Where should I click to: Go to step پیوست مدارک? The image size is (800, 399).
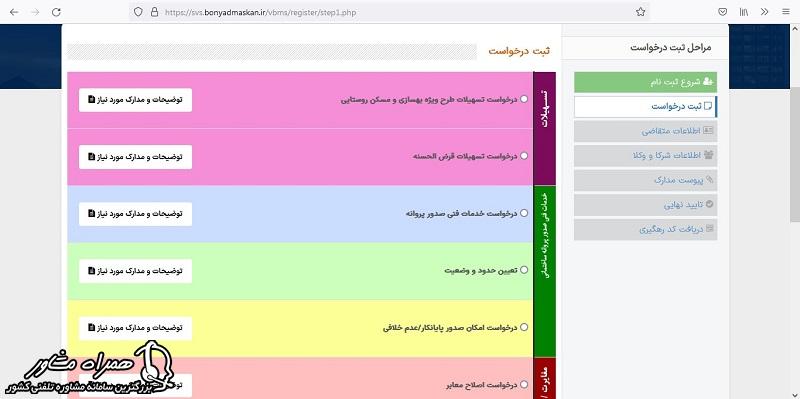pyautogui.click(x=645, y=180)
